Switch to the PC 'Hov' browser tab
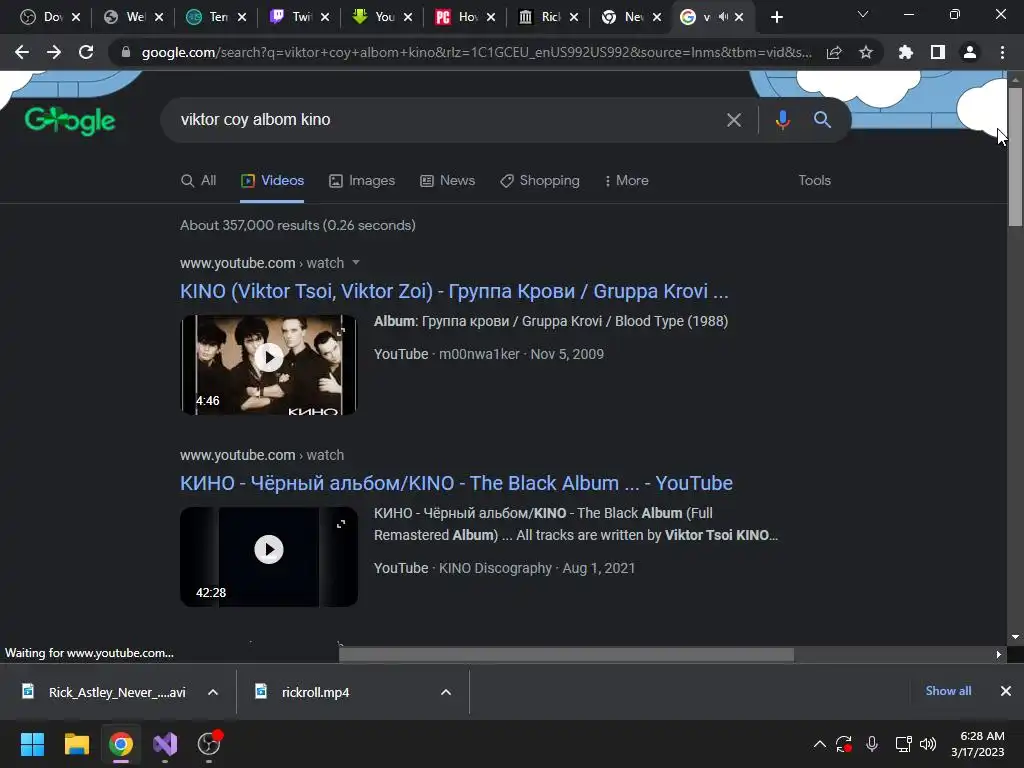Viewport: 1024px width, 768px height. pos(457,17)
